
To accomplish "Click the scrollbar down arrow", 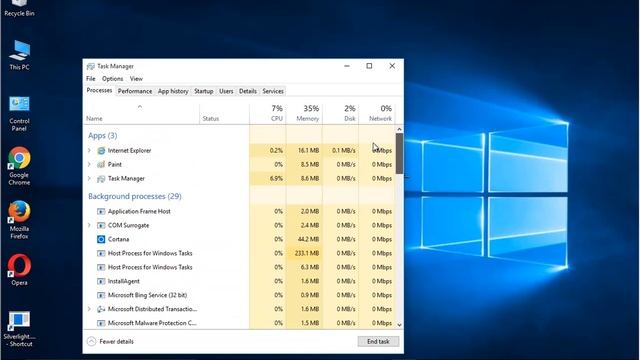I will pos(399,325).
